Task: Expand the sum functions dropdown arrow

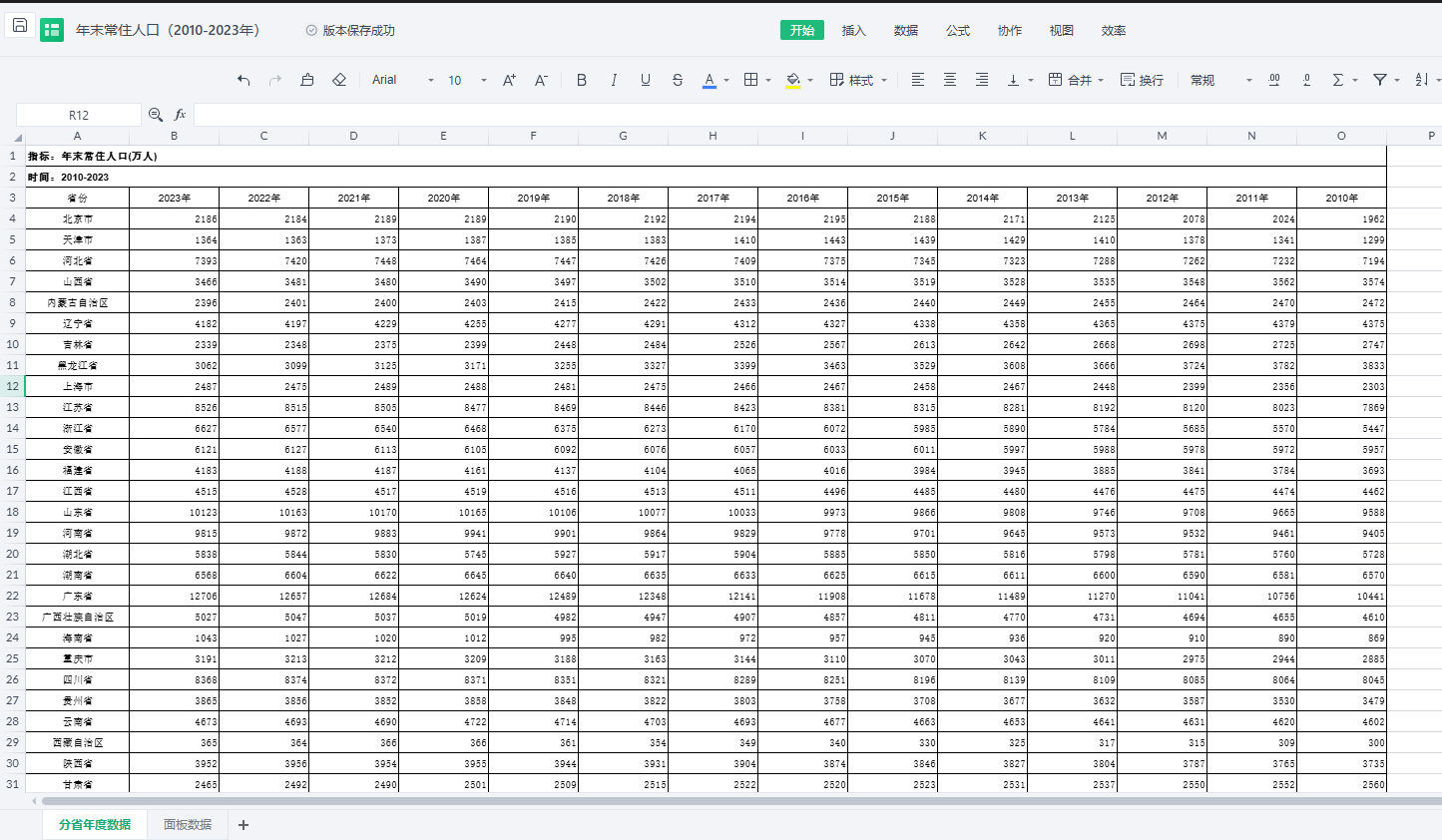Action: click(x=1355, y=80)
